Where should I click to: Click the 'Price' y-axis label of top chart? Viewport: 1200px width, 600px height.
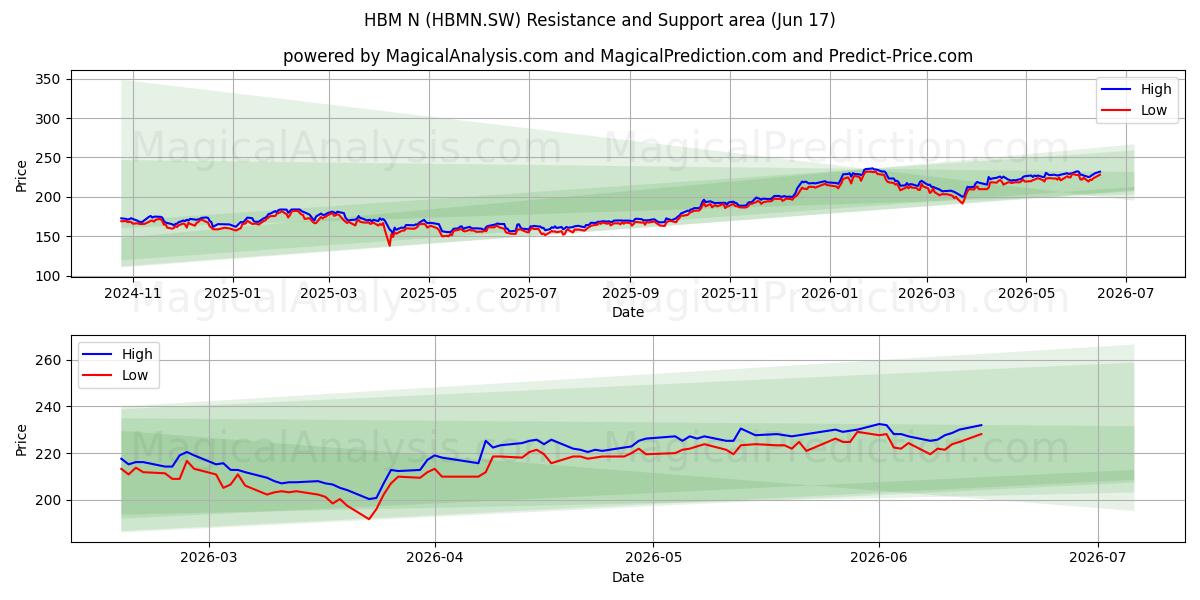coord(22,176)
